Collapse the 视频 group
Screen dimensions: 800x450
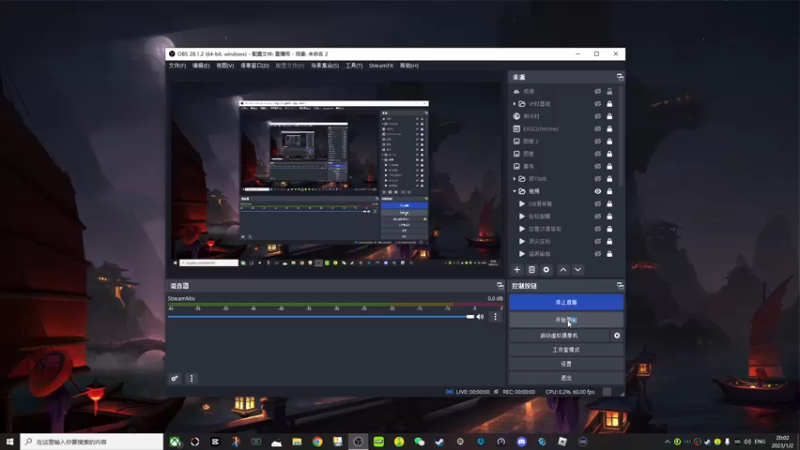(514, 191)
